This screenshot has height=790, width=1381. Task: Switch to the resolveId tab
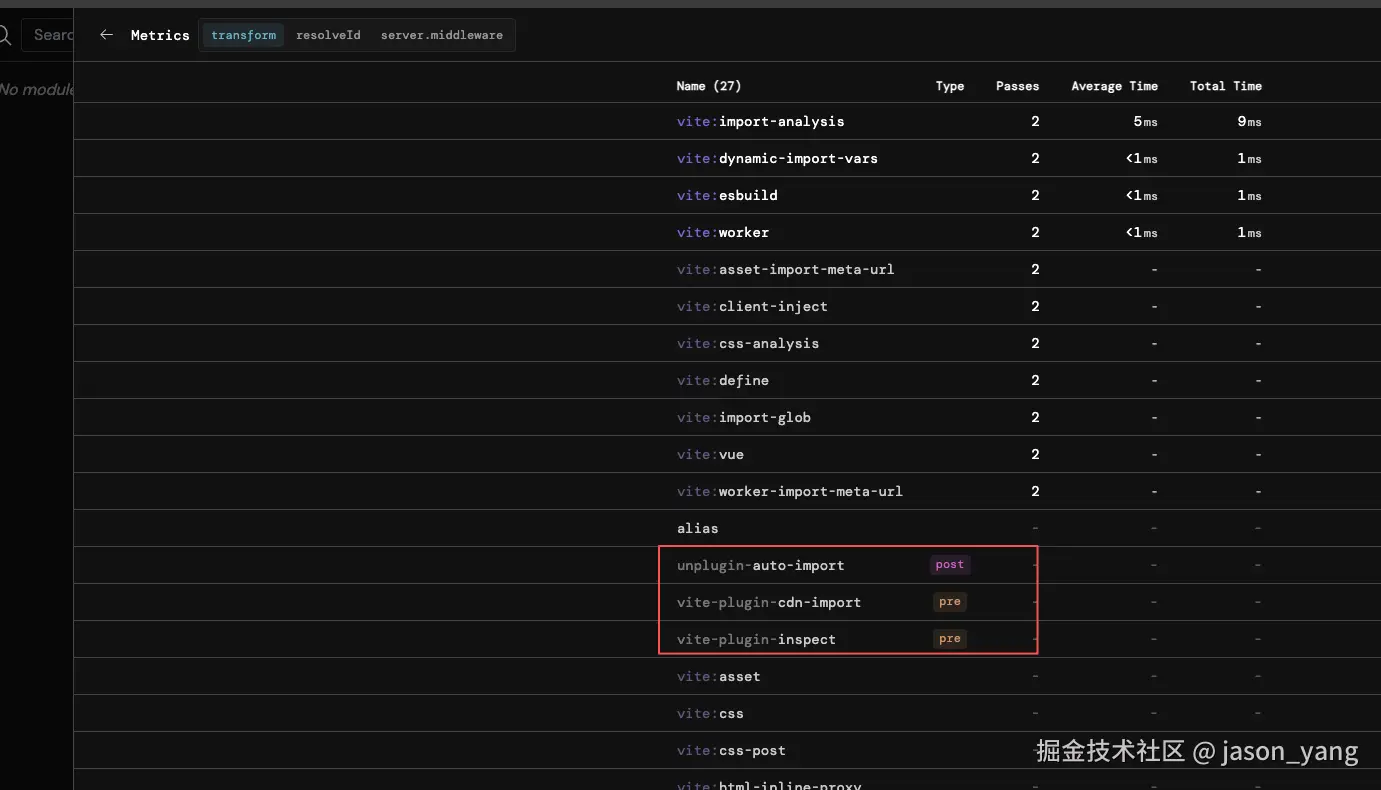pyautogui.click(x=328, y=35)
